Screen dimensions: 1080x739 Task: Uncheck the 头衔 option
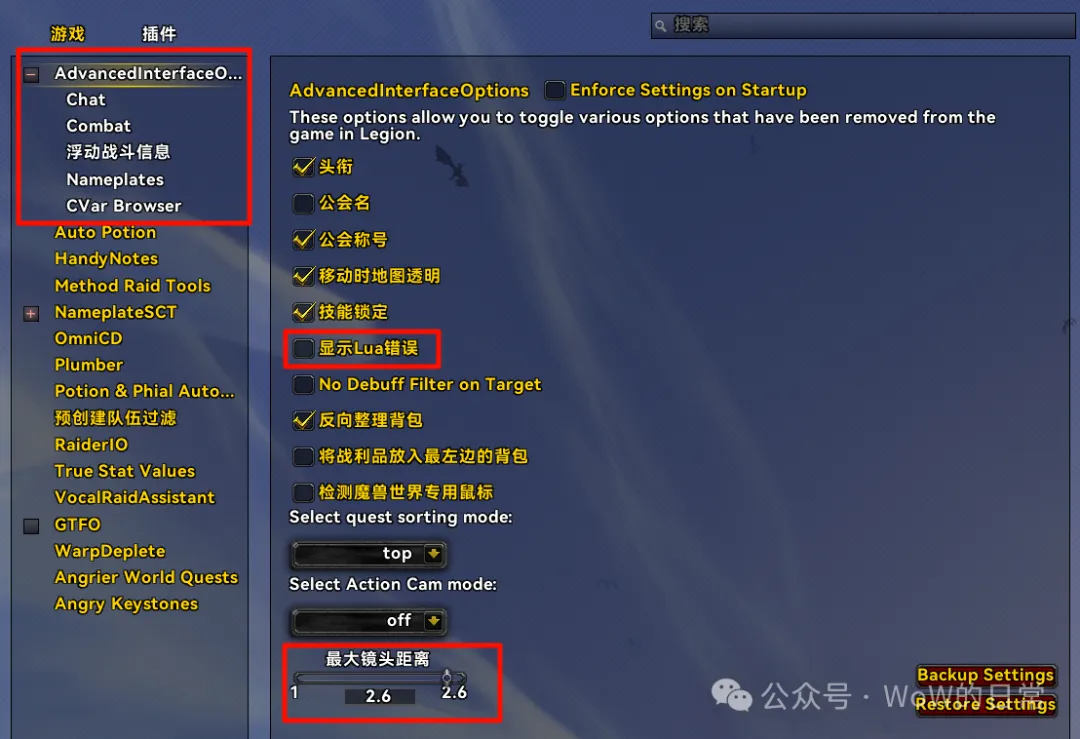coord(303,167)
